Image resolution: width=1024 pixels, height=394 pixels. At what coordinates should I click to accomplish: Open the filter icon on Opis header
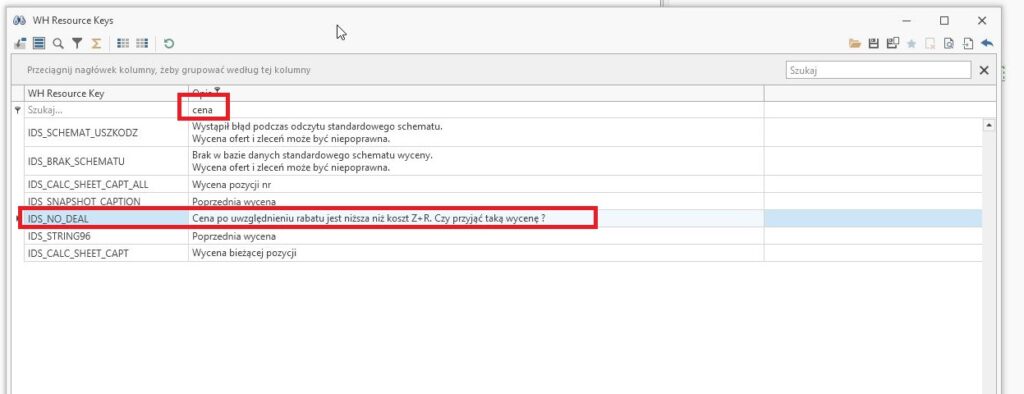[218, 91]
